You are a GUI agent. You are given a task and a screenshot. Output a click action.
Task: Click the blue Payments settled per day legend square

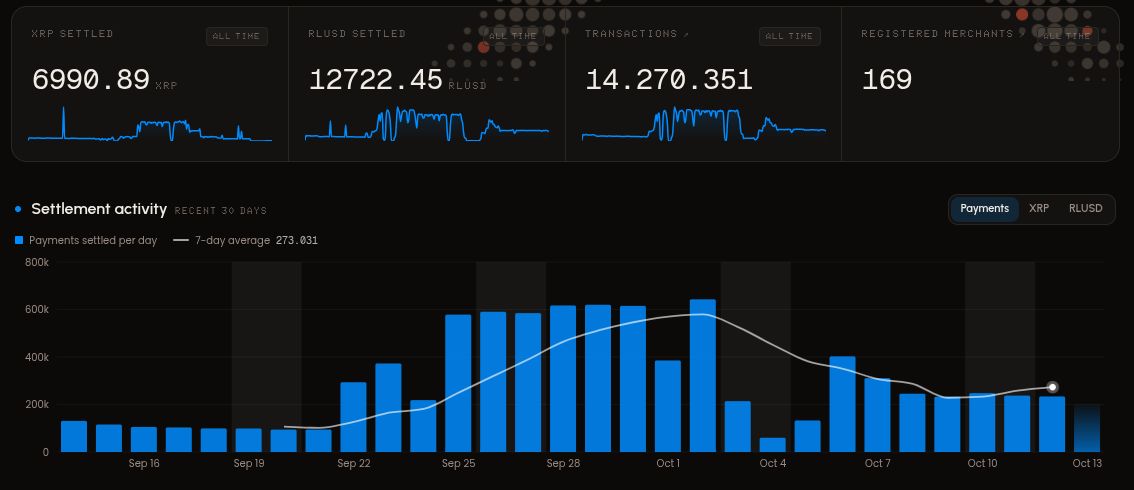click(x=19, y=241)
